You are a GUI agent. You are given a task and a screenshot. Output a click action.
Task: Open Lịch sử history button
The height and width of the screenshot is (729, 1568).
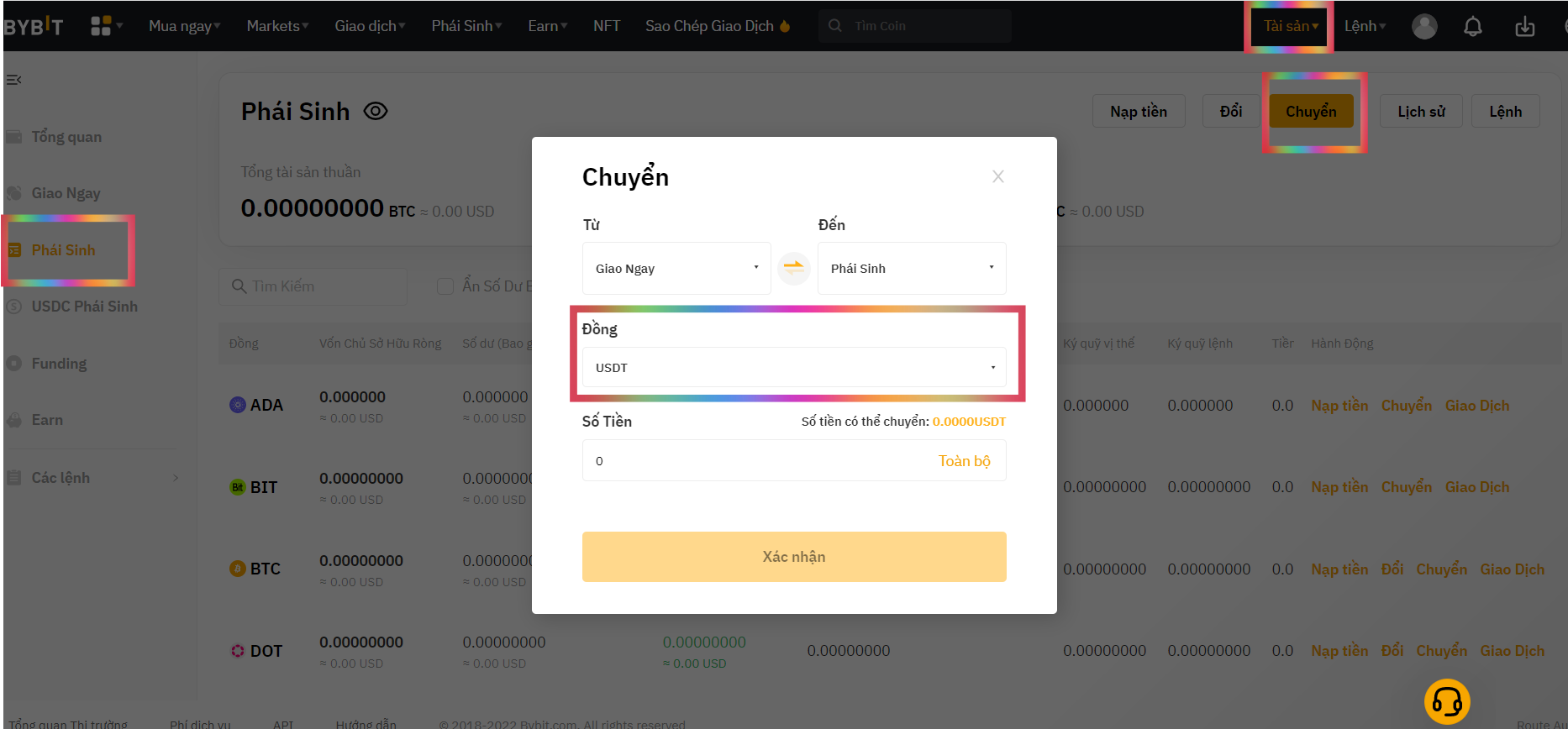coord(1421,111)
